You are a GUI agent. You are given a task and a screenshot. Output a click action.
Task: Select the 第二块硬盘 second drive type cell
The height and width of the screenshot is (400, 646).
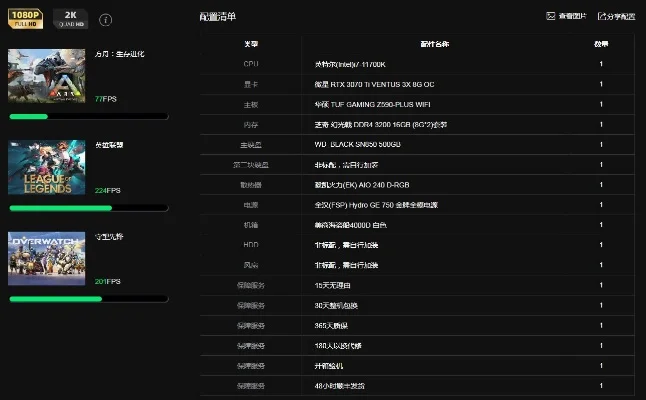(251, 165)
